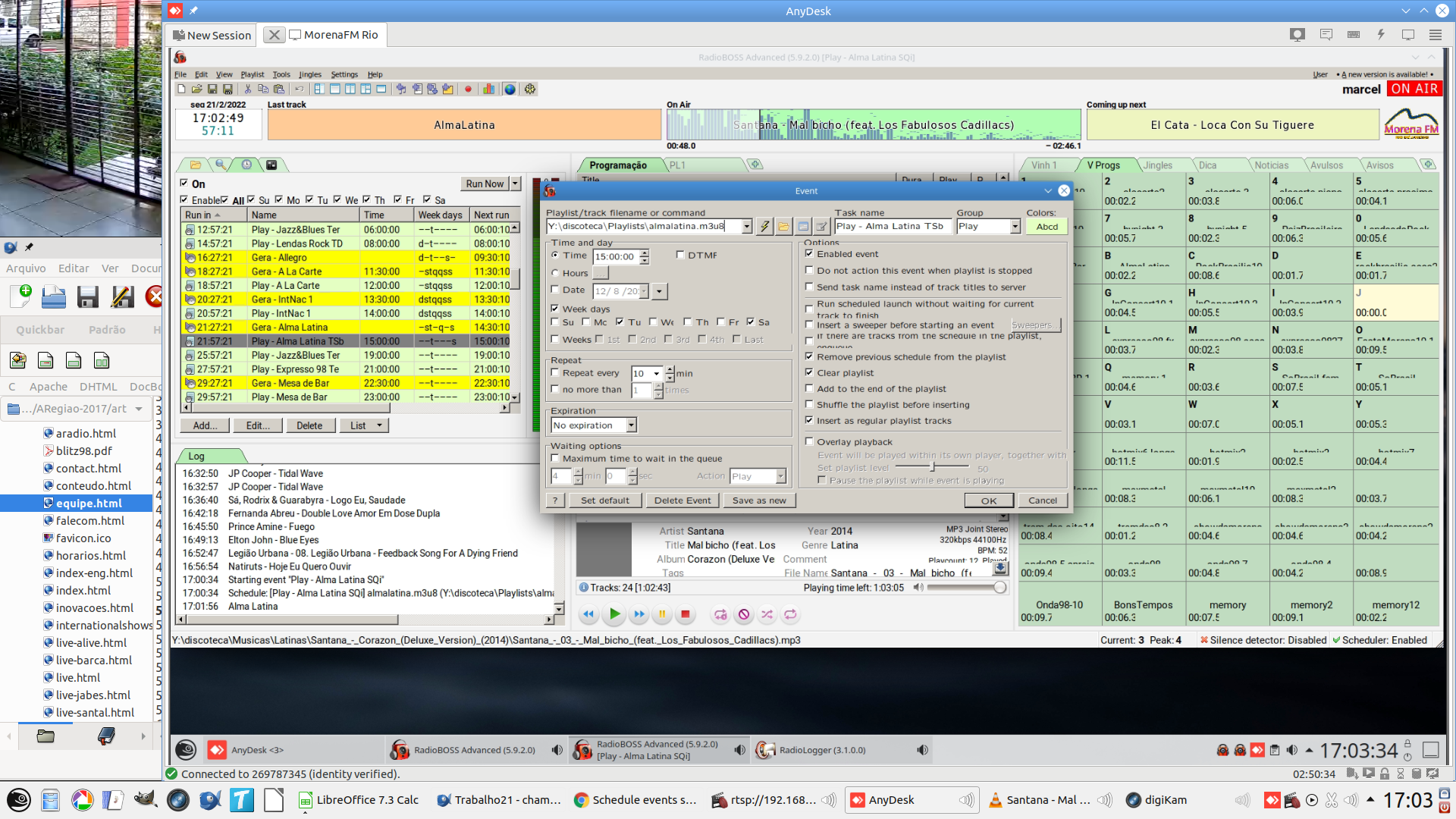The height and width of the screenshot is (819, 1456).
Task: Click the player volume slider knob
Action: coord(1000,588)
